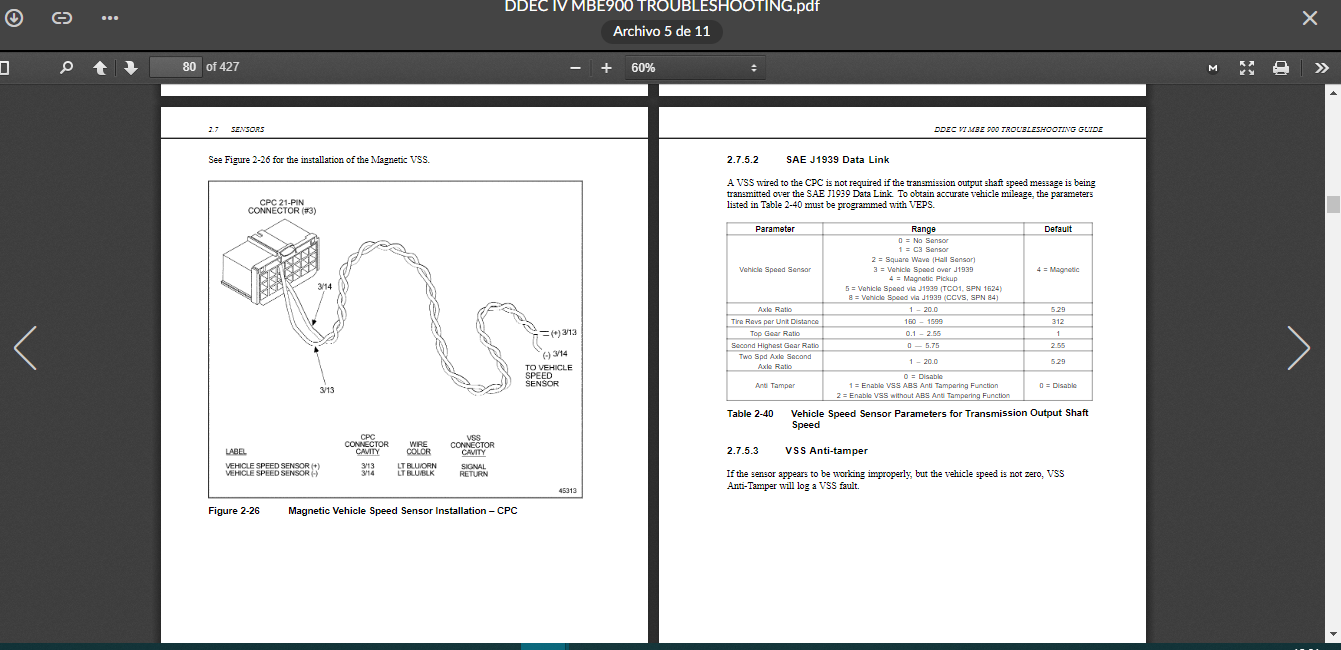
Task: Zoom in with the plus button
Action: 606,68
